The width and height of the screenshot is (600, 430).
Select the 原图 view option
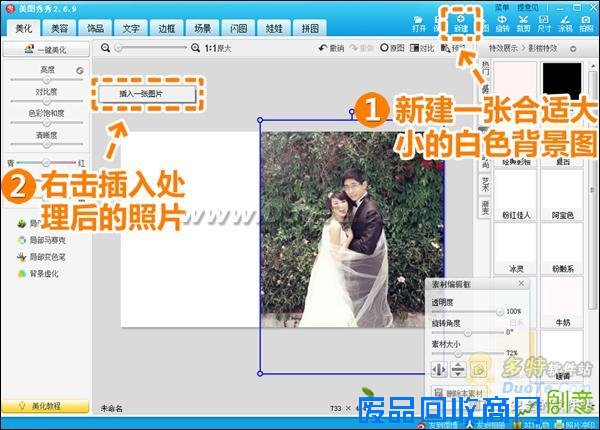pos(392,47)
